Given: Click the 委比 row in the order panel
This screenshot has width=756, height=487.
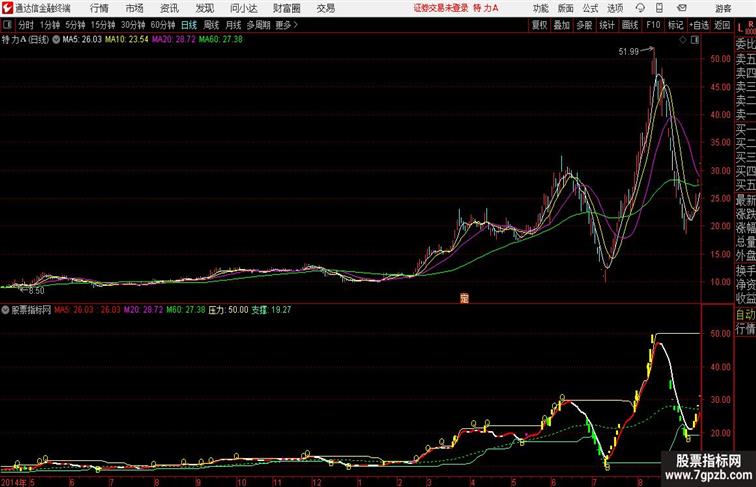Looking at the screenshot, I should click(x=745, y=44).
